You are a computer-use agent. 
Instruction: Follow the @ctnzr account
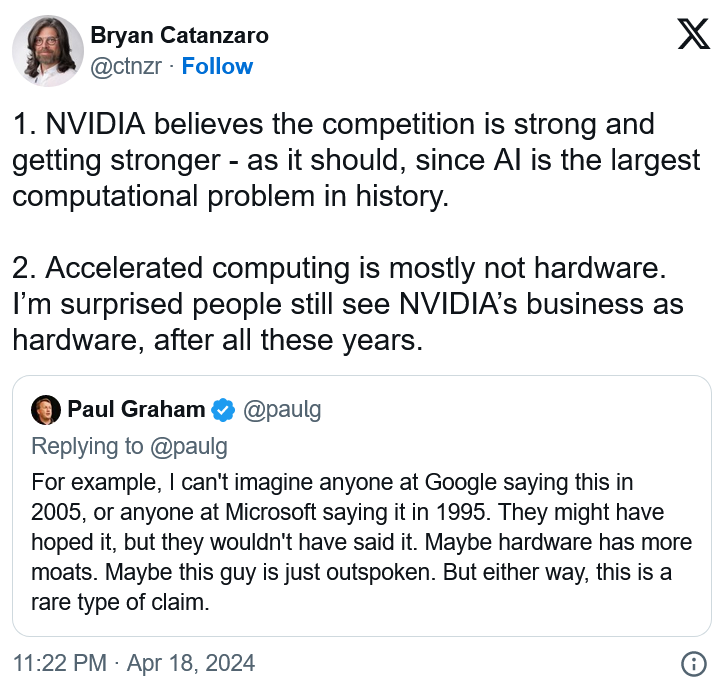click(x=217, y=66)
